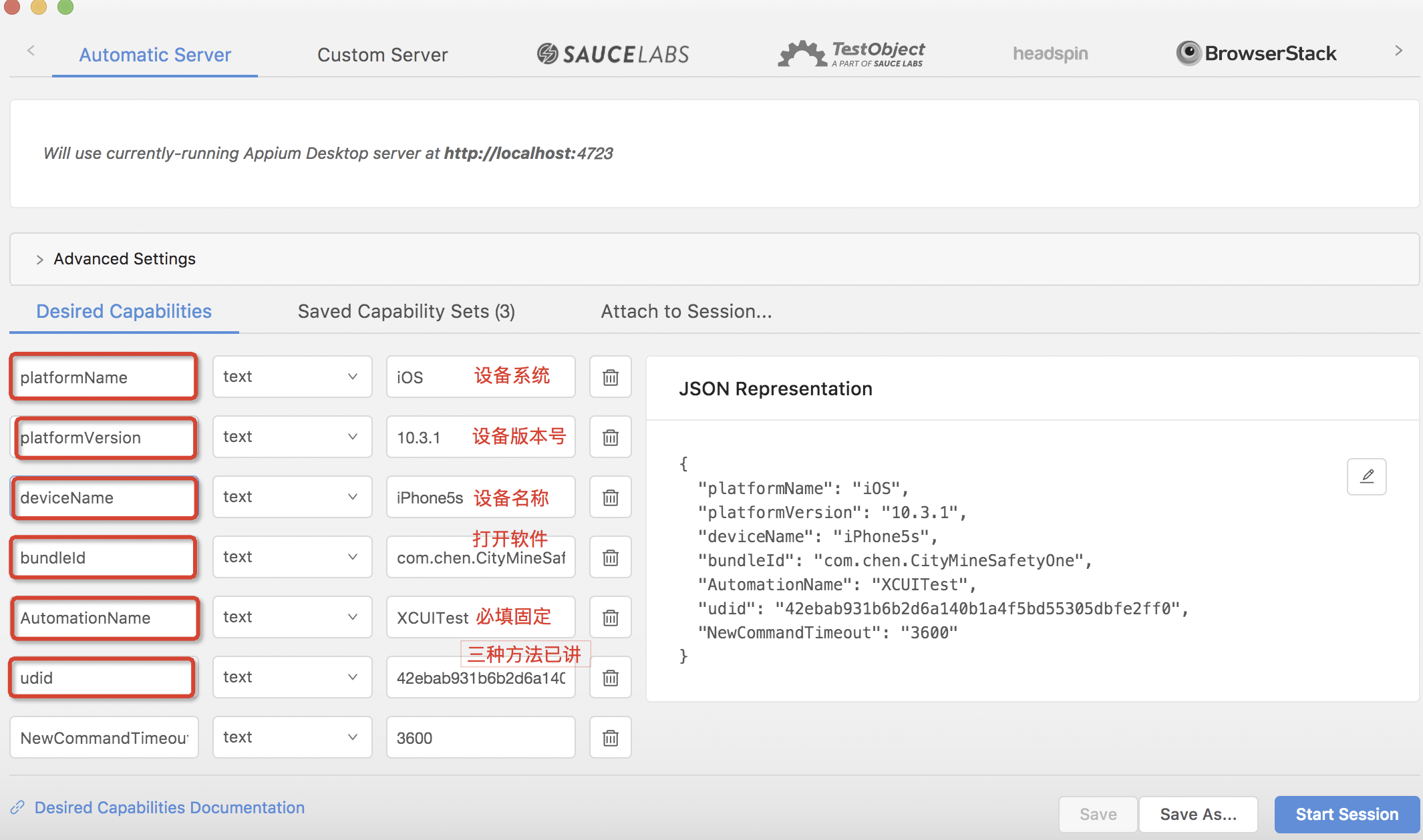
Task: Open the Sauce Labs server tab
Action: 613,53
